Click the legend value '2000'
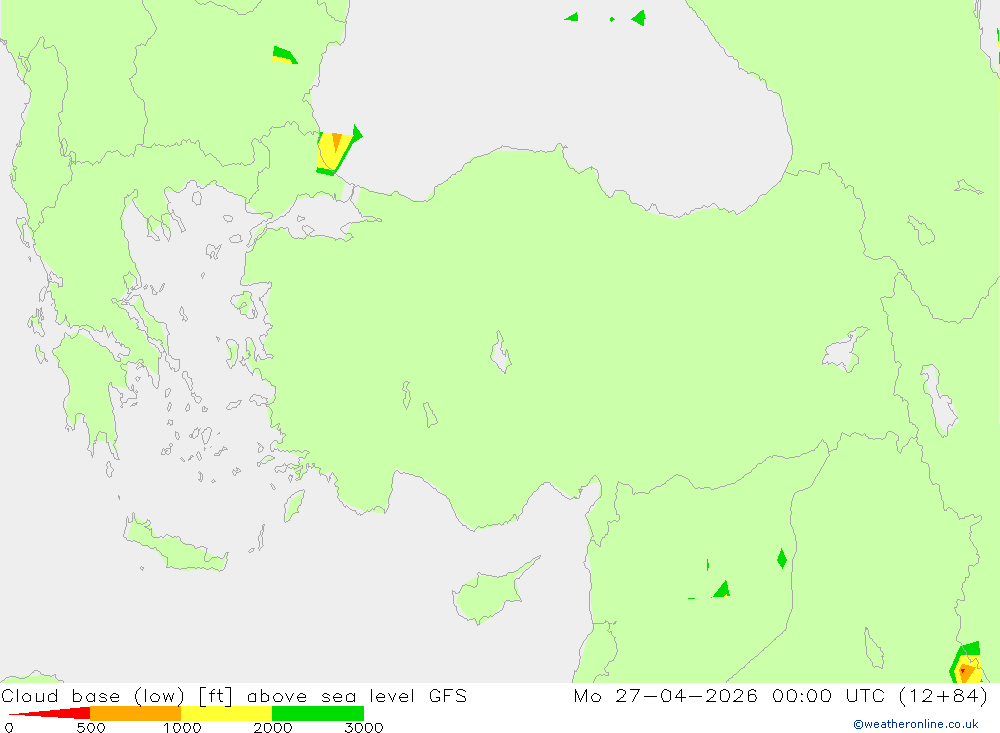The height and width of the screenshot is (733, 1000). click(273, 727)
